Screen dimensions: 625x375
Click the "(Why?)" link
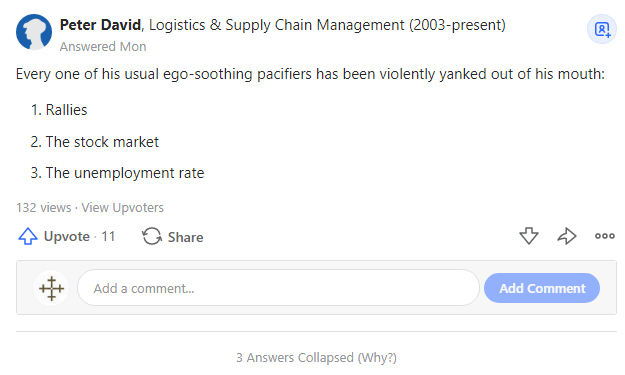(x=377, y=357)
